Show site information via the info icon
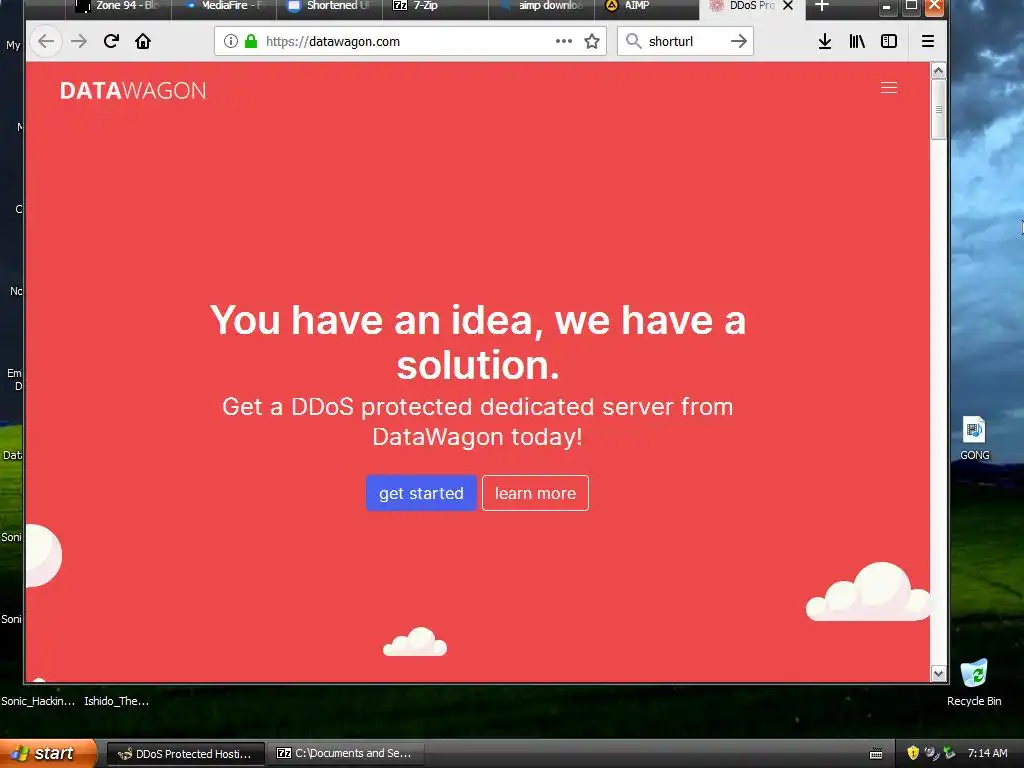 point(231,42)
